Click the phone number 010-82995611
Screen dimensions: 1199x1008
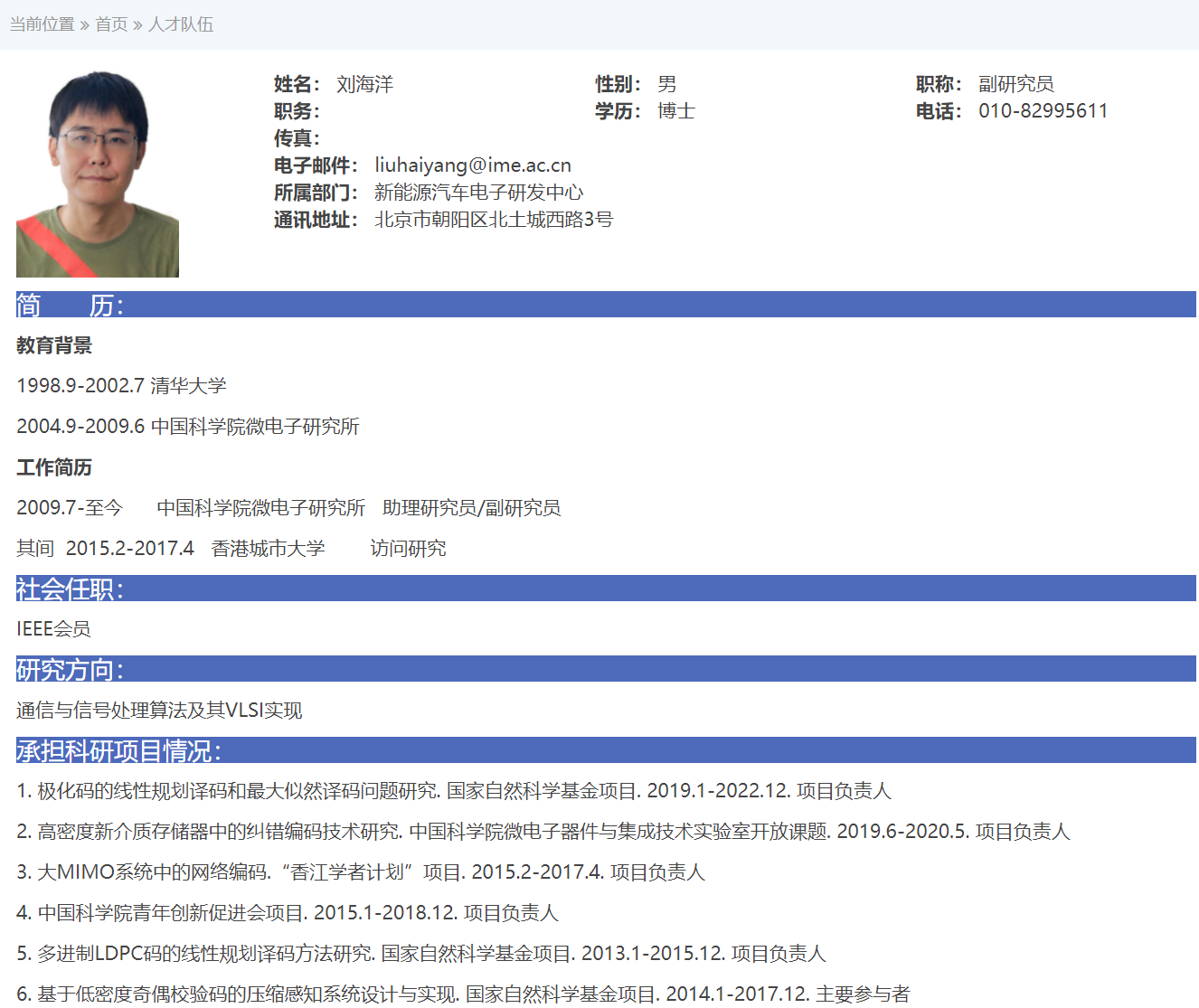point(1043,111)
